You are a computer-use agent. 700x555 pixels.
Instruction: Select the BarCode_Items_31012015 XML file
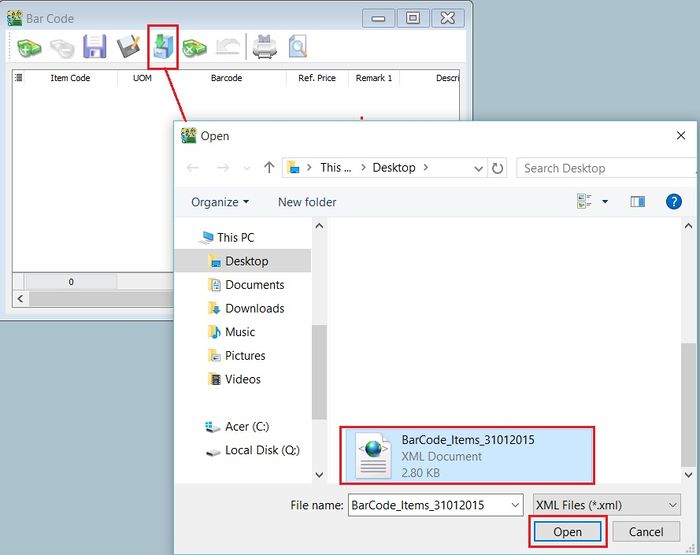[x=468, y=455]
